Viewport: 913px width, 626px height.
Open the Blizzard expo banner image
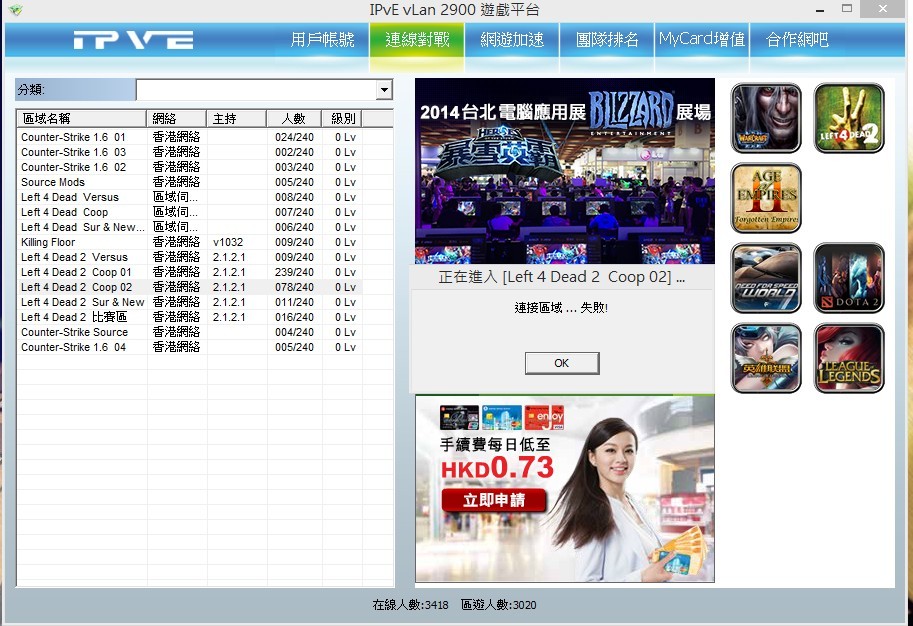(x=565, y=171)
